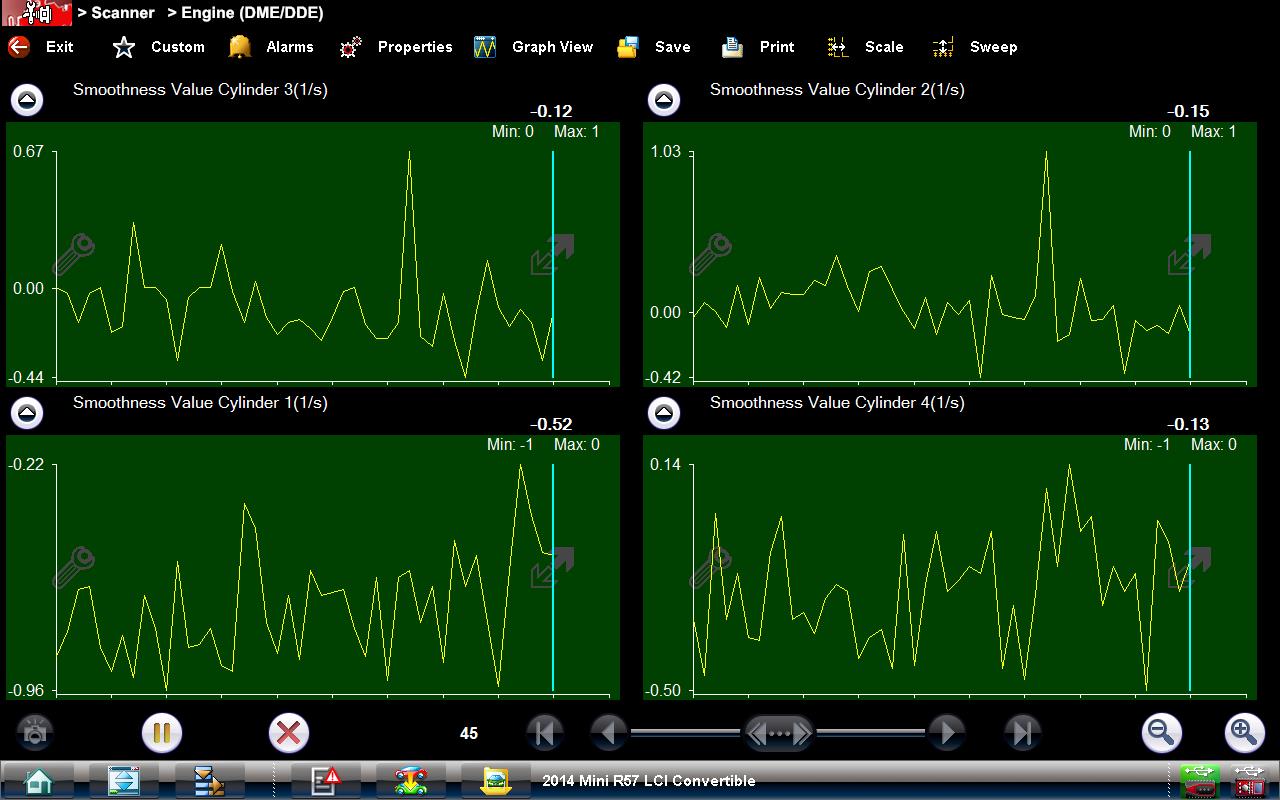1280x800 pixels.
Task: Click the wrench icon on Cylinder 3 graph
Action: (73, 254)
